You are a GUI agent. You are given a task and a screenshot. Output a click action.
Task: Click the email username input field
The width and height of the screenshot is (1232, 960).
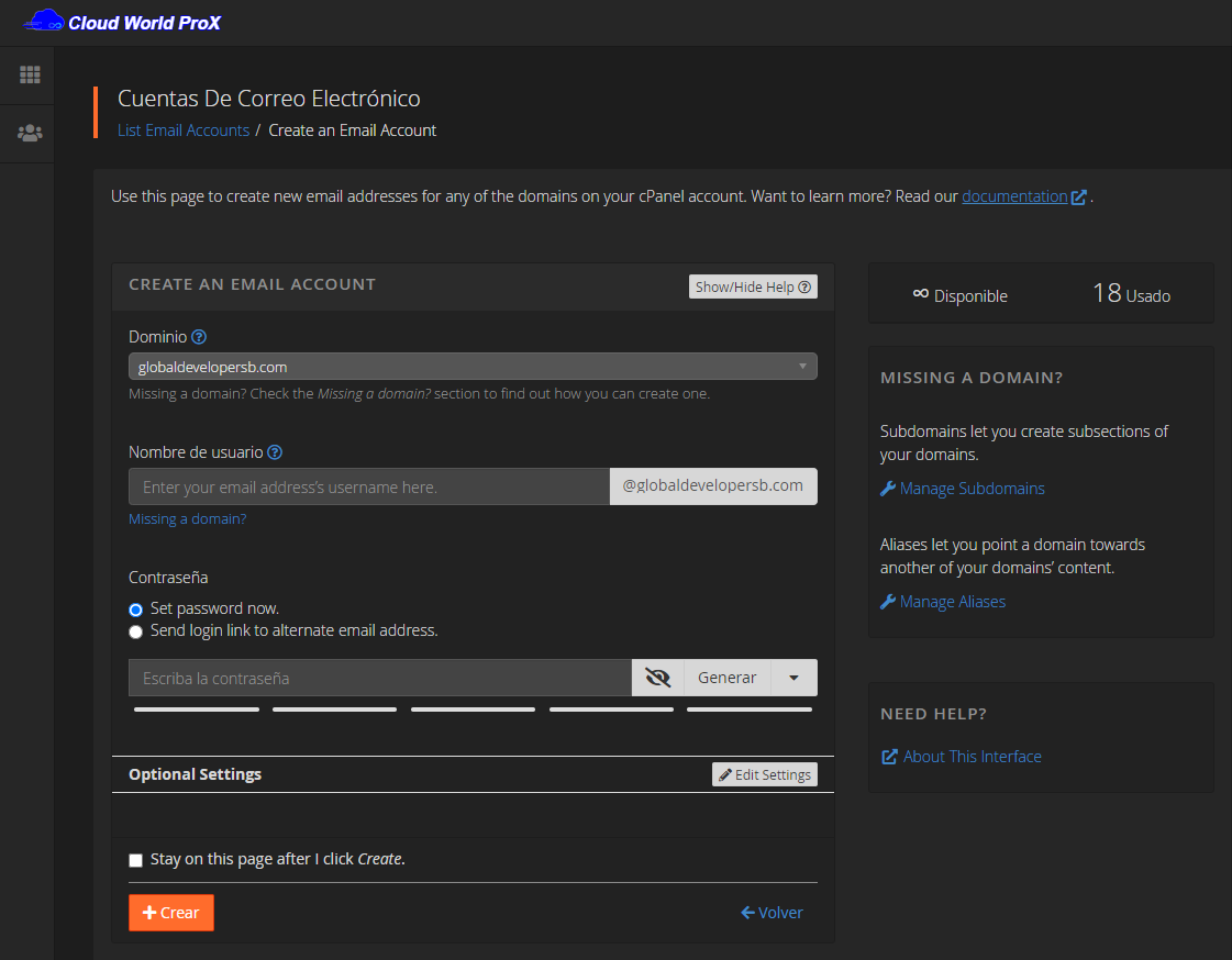point(369,486)
